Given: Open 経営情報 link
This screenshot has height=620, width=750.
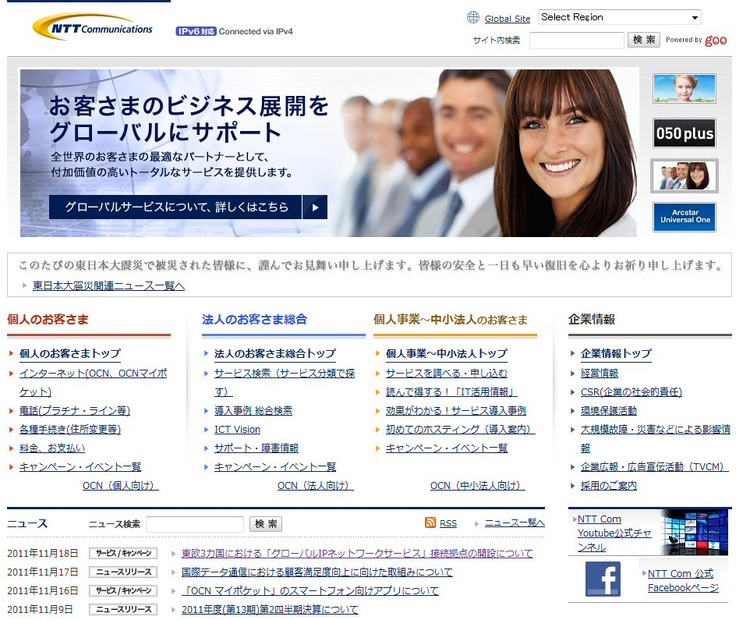Looking at the screenshot, I should pyautogui.click(x=599, y=373).
